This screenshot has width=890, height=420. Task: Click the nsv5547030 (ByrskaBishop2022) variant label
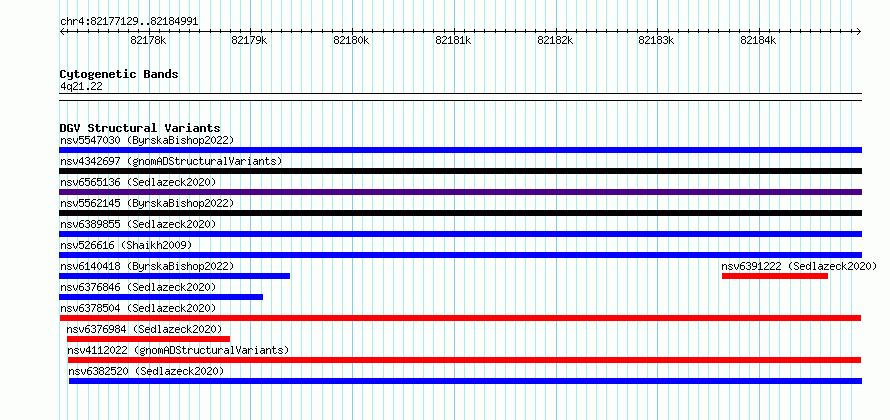pyautogui.click(x=147, y=140)
